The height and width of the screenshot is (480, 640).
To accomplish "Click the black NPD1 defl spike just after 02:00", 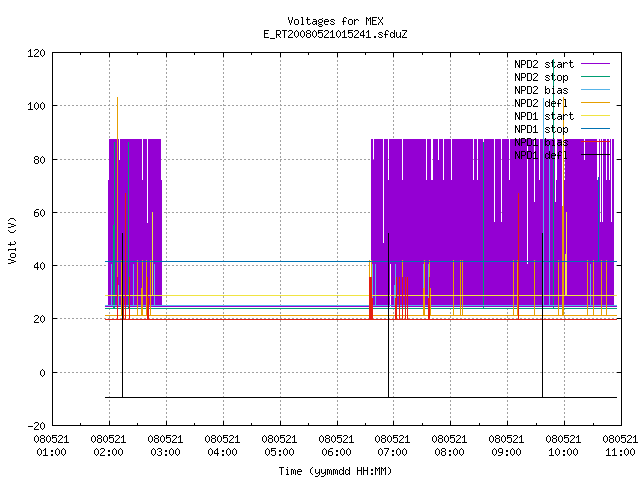I will pos(122,314).
